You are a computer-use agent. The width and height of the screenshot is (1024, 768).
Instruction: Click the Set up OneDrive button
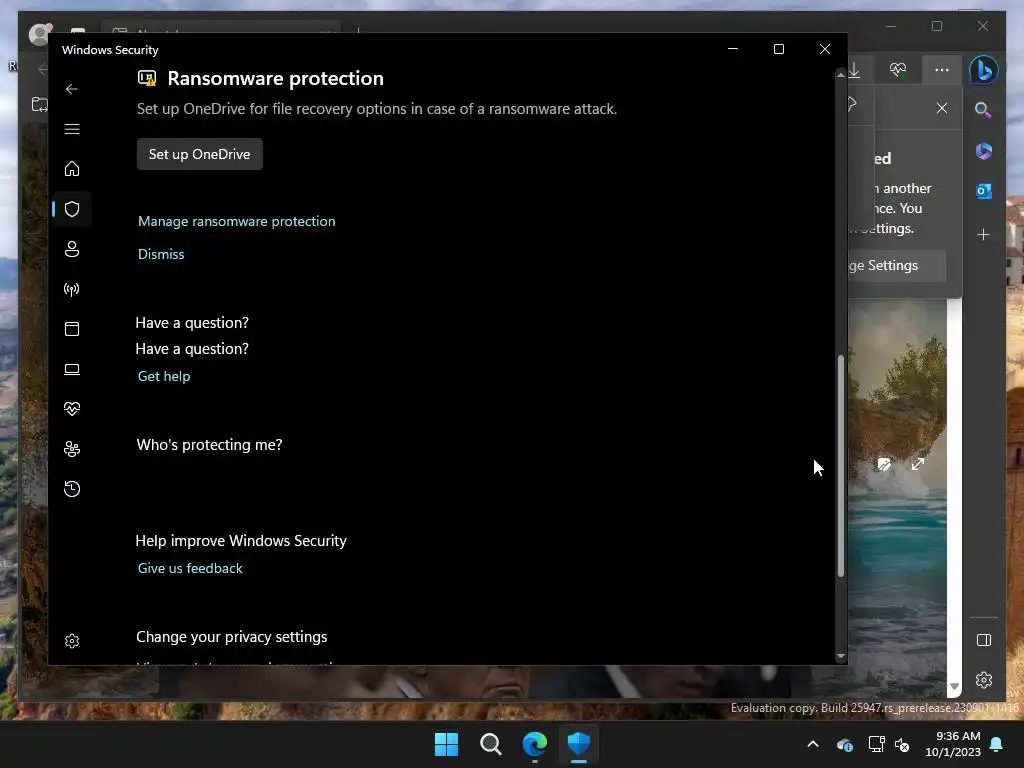click(x=199, y=154)
